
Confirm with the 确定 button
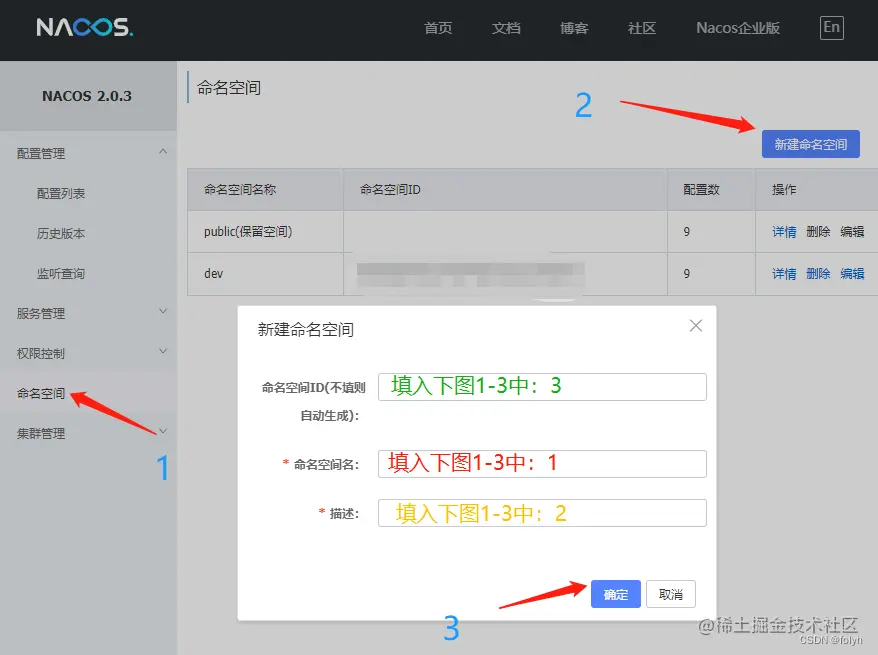[615, 594]
